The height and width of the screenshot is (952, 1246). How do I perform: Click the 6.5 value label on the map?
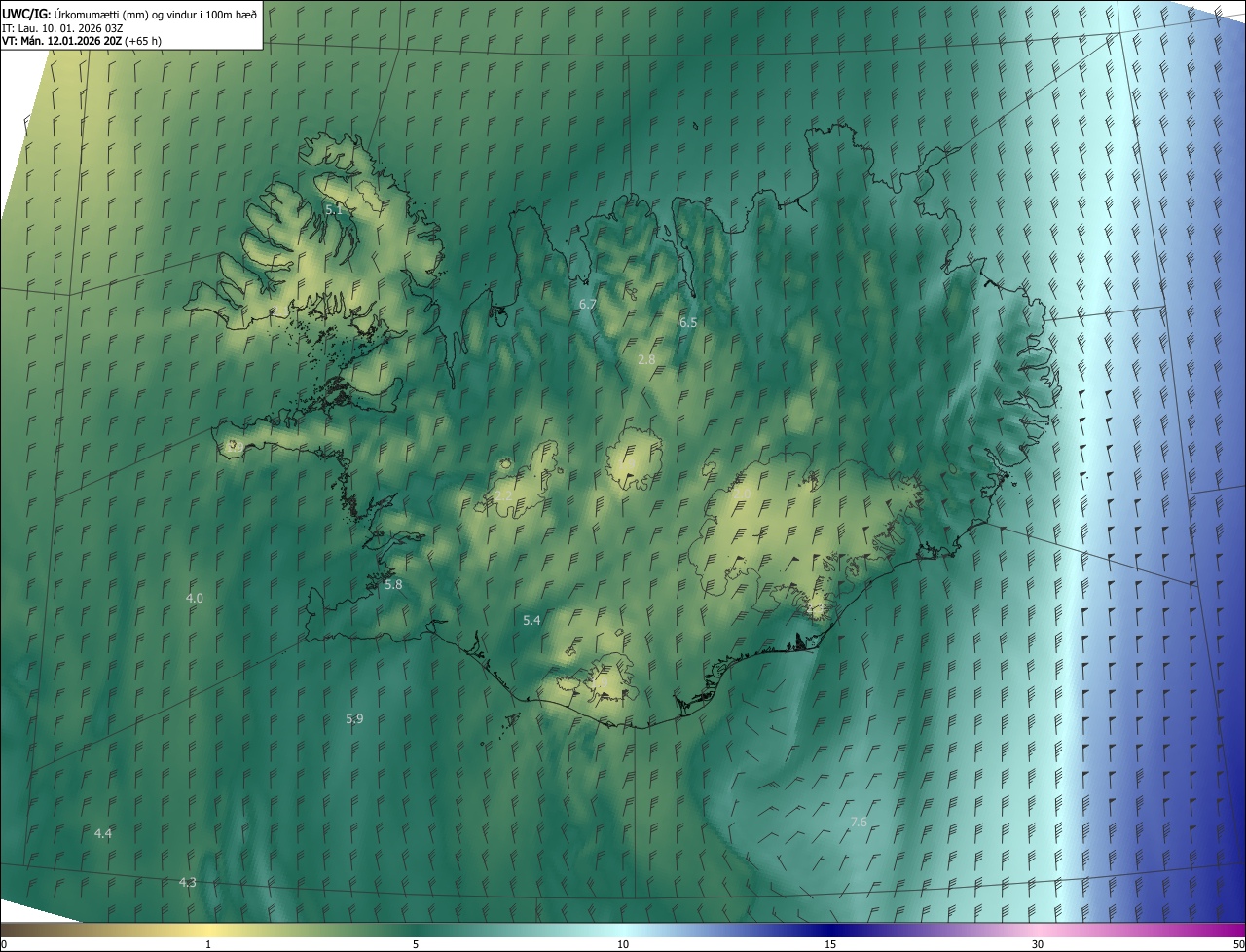[688, 322]
